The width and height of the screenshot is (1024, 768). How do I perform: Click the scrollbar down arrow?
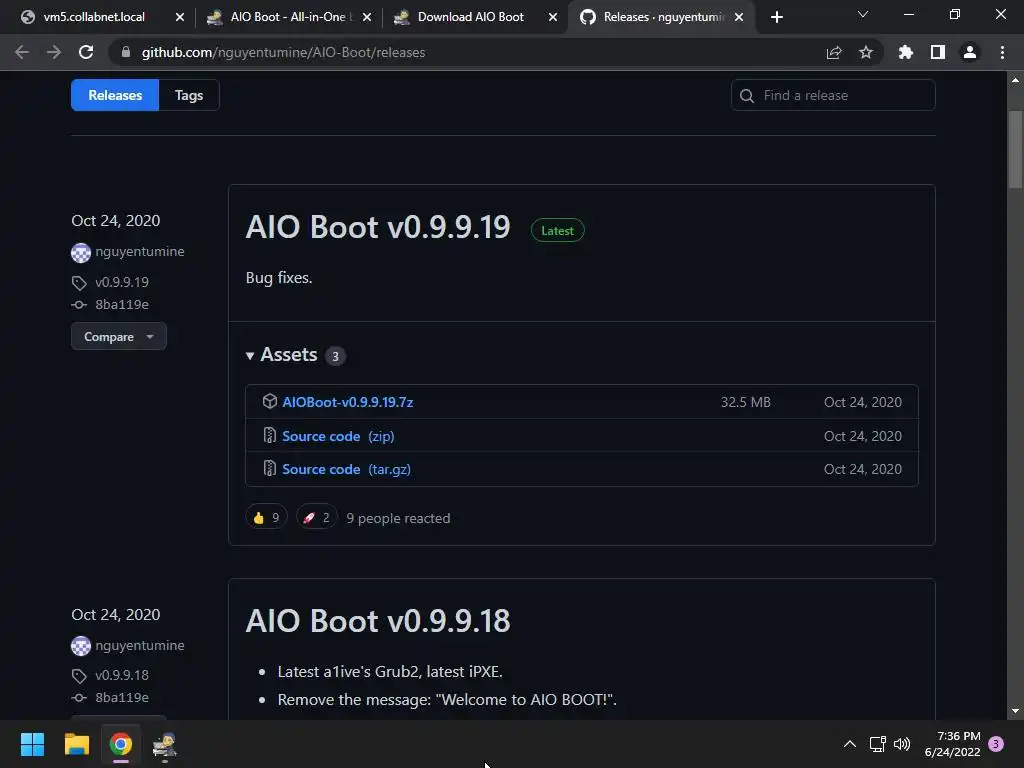point(1015,711)
